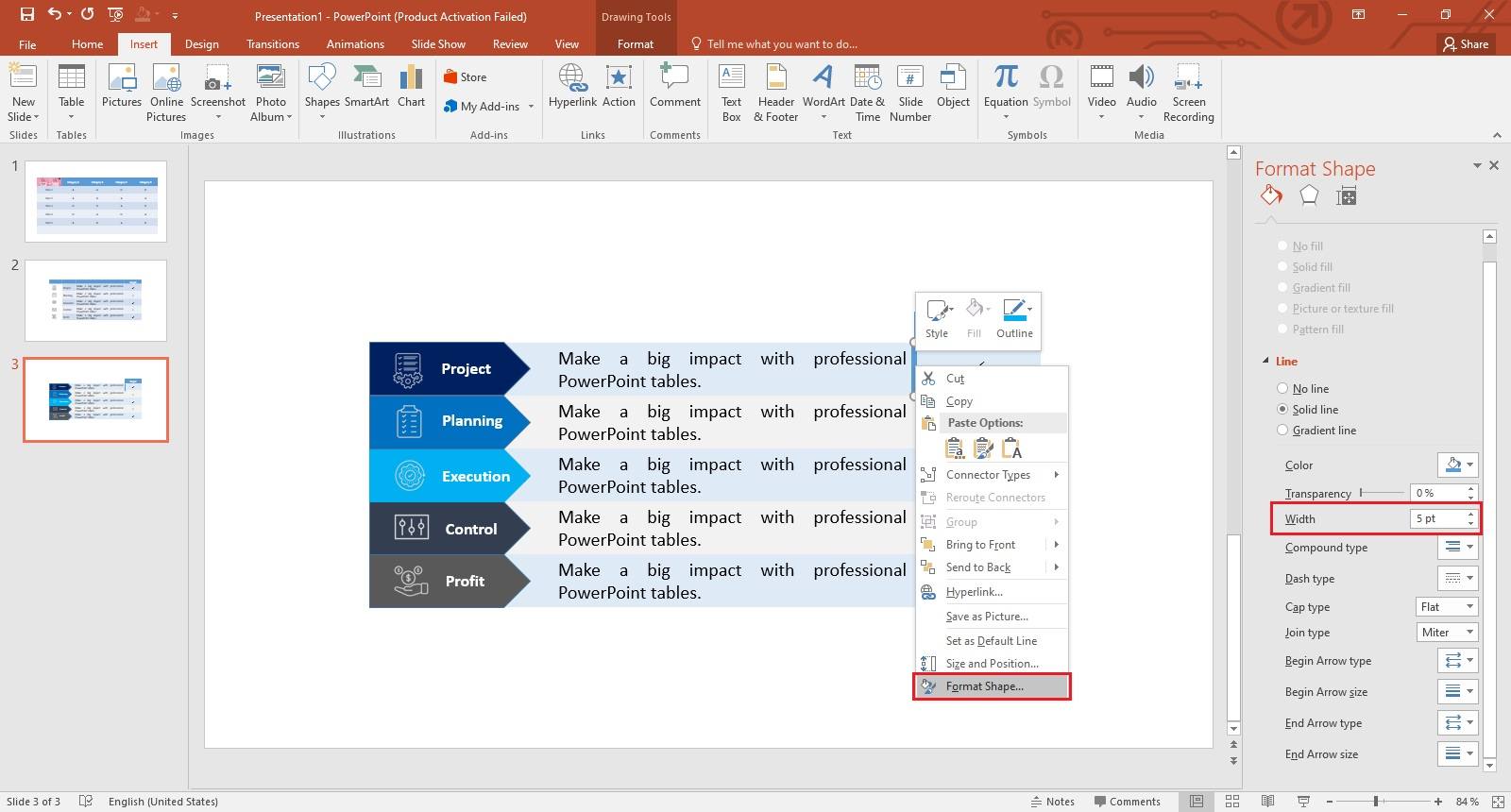The height and width of the screenshot is (812, 1511).
Task: Insert Audio from ribbon
Action: 1141,93
